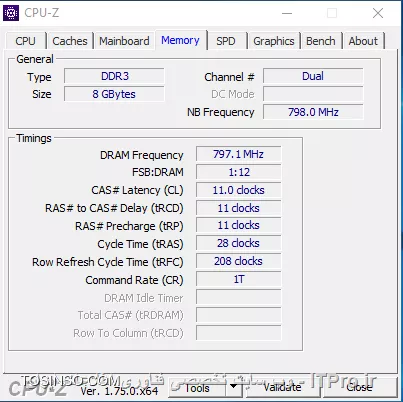Select the Mainboard tab
Viewport: 403px width, 402px height.
pos(124,41)
